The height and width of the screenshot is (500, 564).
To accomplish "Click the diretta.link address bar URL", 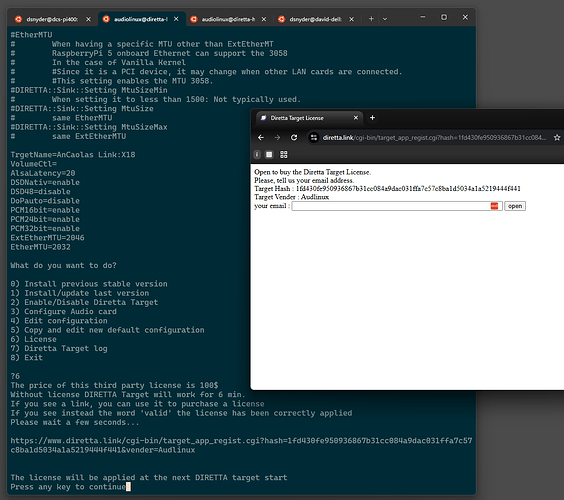I will click(x=434, y=137).
